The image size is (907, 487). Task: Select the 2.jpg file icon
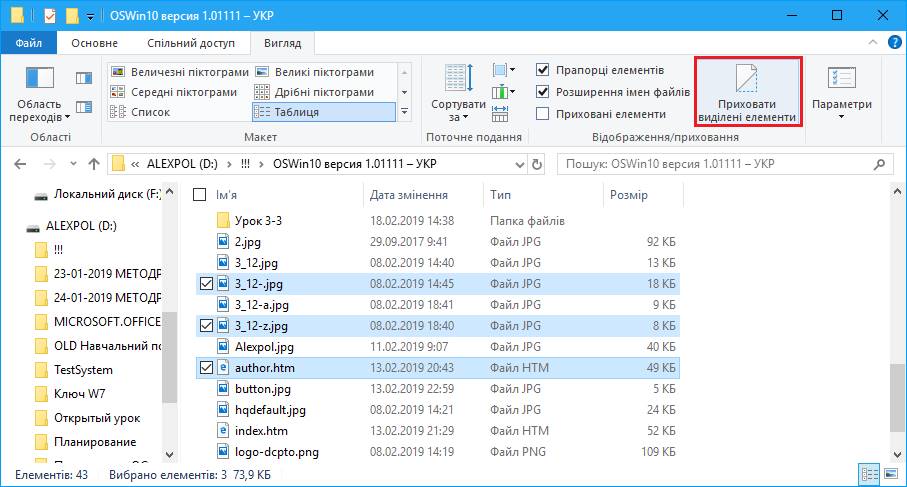pos(223,241)
